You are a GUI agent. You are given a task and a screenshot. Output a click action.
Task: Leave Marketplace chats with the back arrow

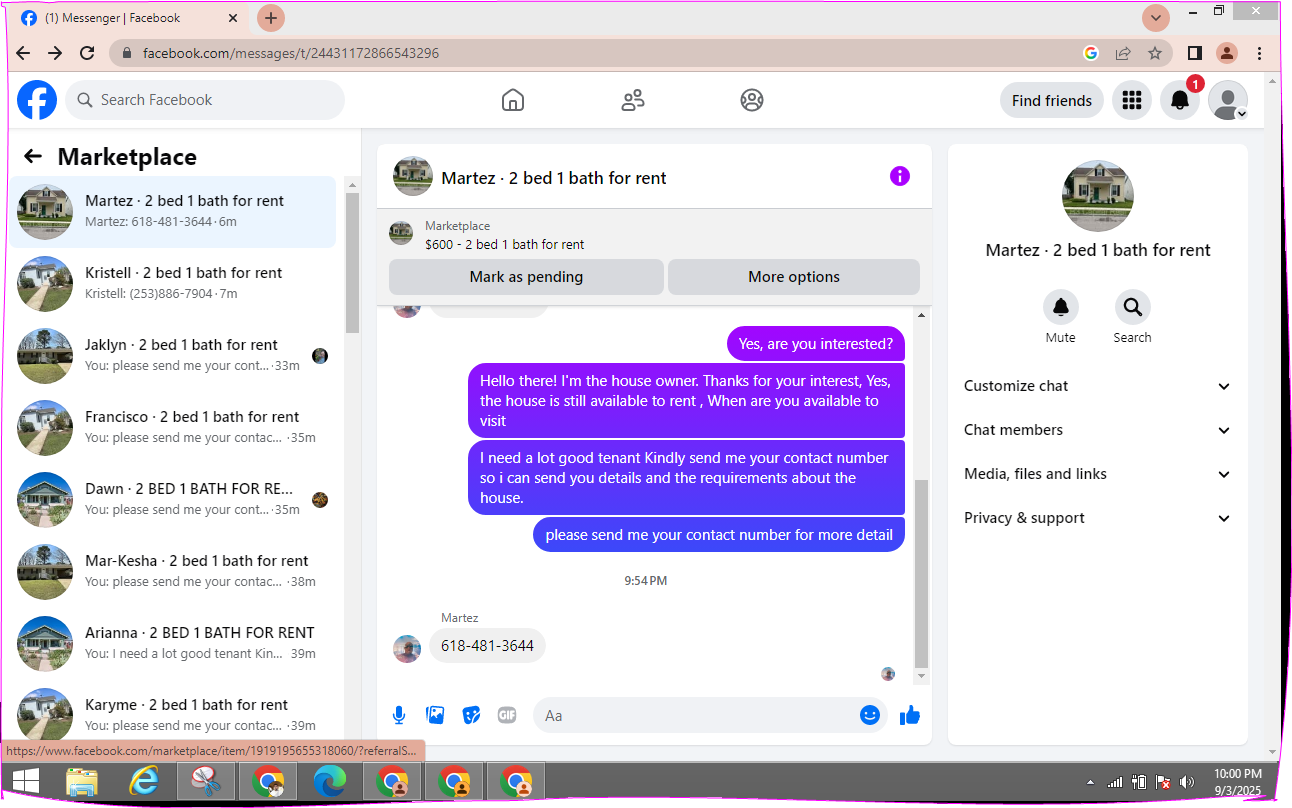point(33,156)
